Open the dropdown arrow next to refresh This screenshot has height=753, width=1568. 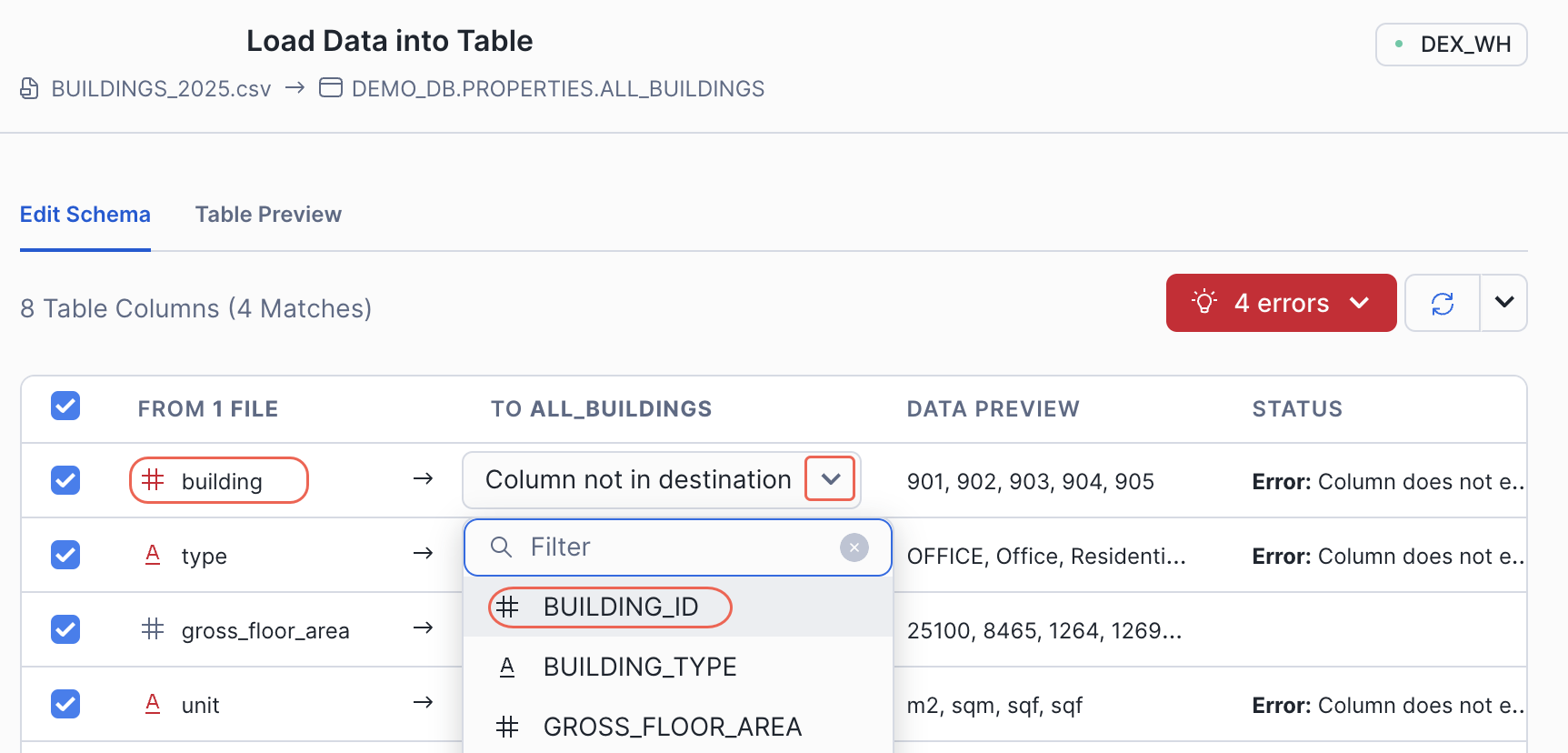(x=1503, y=303)
